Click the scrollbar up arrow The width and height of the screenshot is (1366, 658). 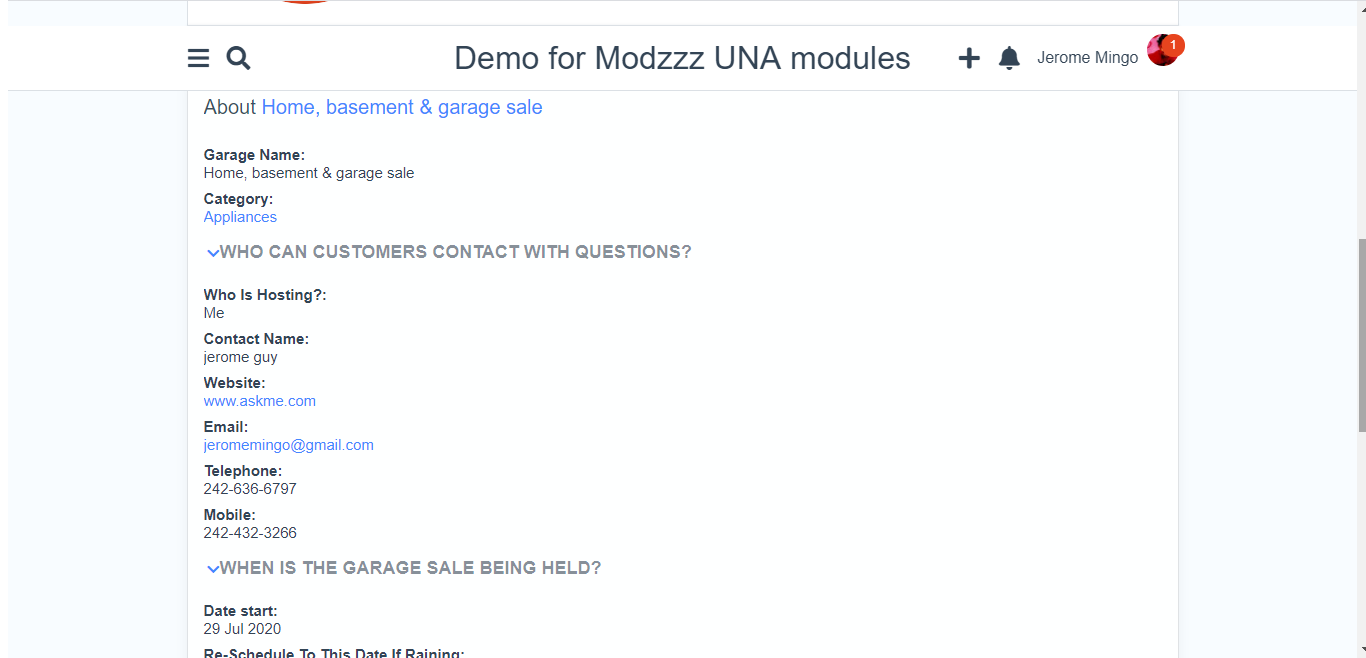point(1361,6)
